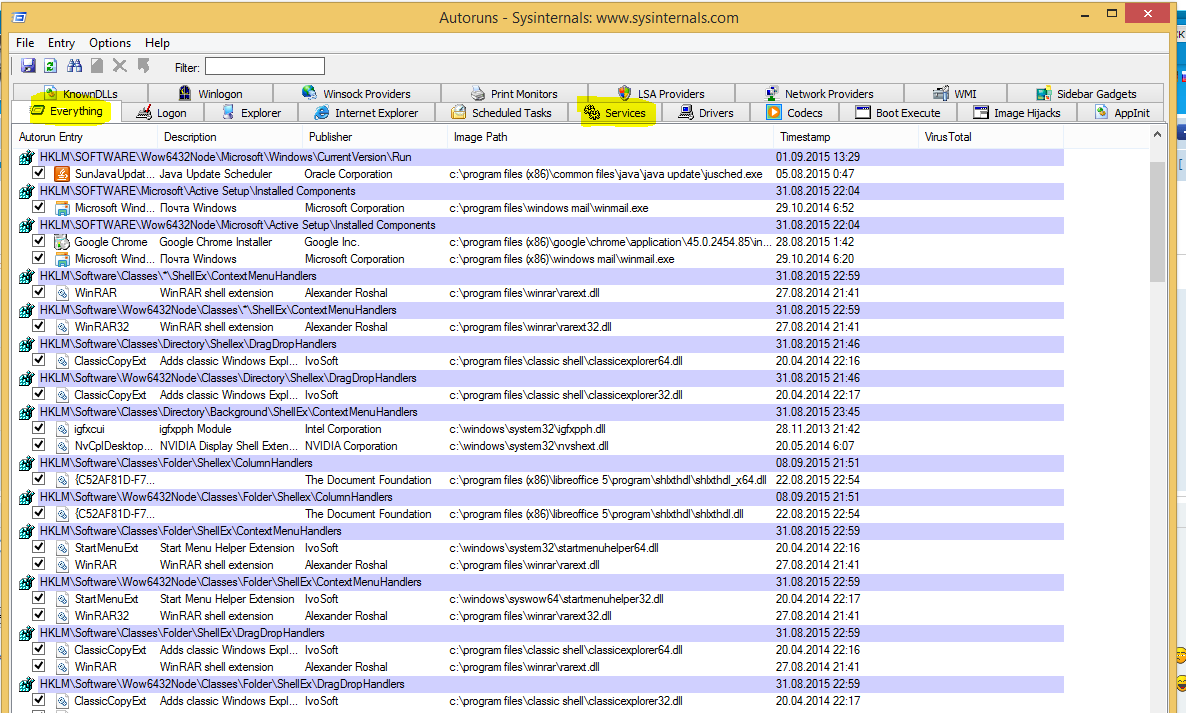Open the Explorer tab
The height and width of the screenshot is (713, 1186).
coord(251,113)
